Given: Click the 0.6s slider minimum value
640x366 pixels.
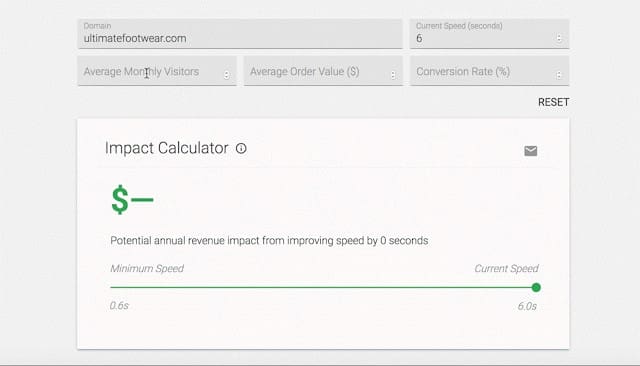Looking at the screenshot, I should click(x=119, y=306).
